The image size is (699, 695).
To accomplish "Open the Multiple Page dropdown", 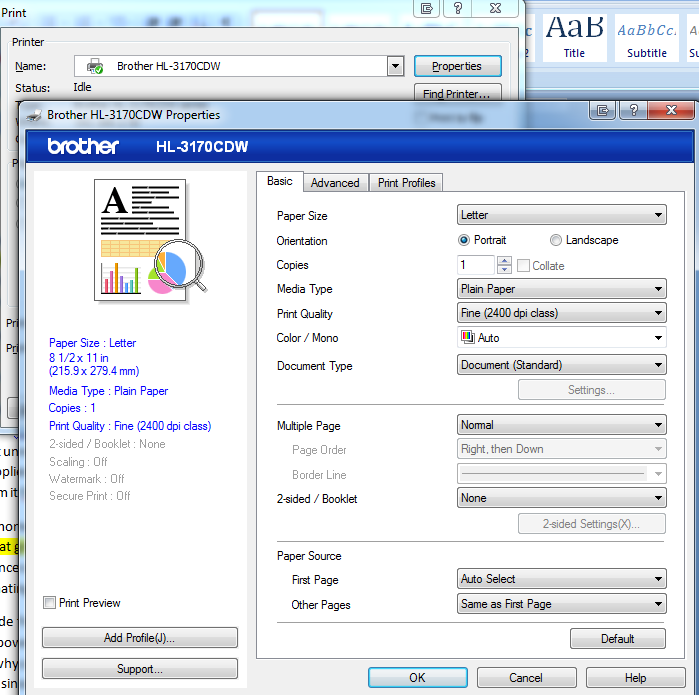I will click(x=562, y=425).
